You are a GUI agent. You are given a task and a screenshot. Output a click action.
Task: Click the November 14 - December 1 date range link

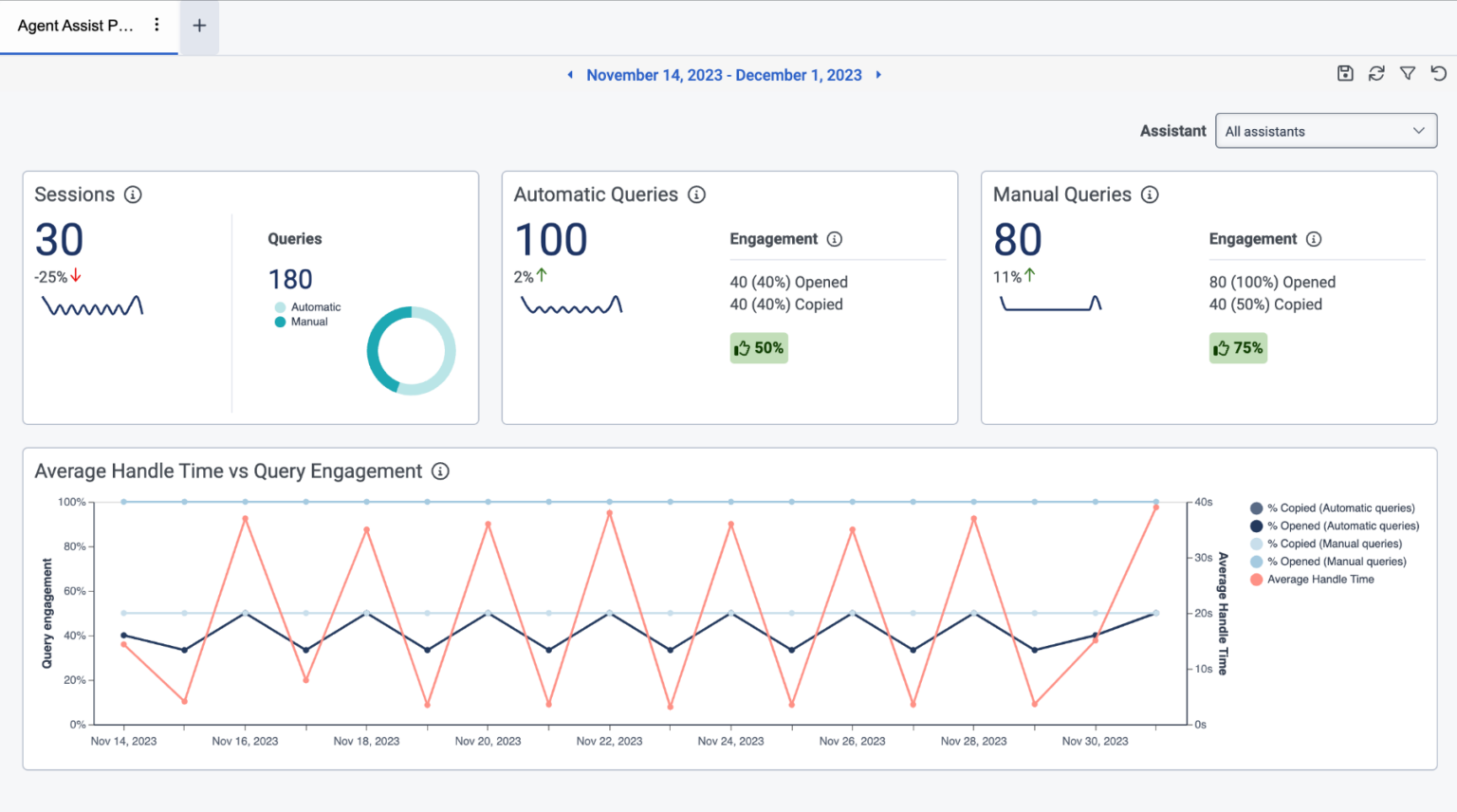pos(724,74)
